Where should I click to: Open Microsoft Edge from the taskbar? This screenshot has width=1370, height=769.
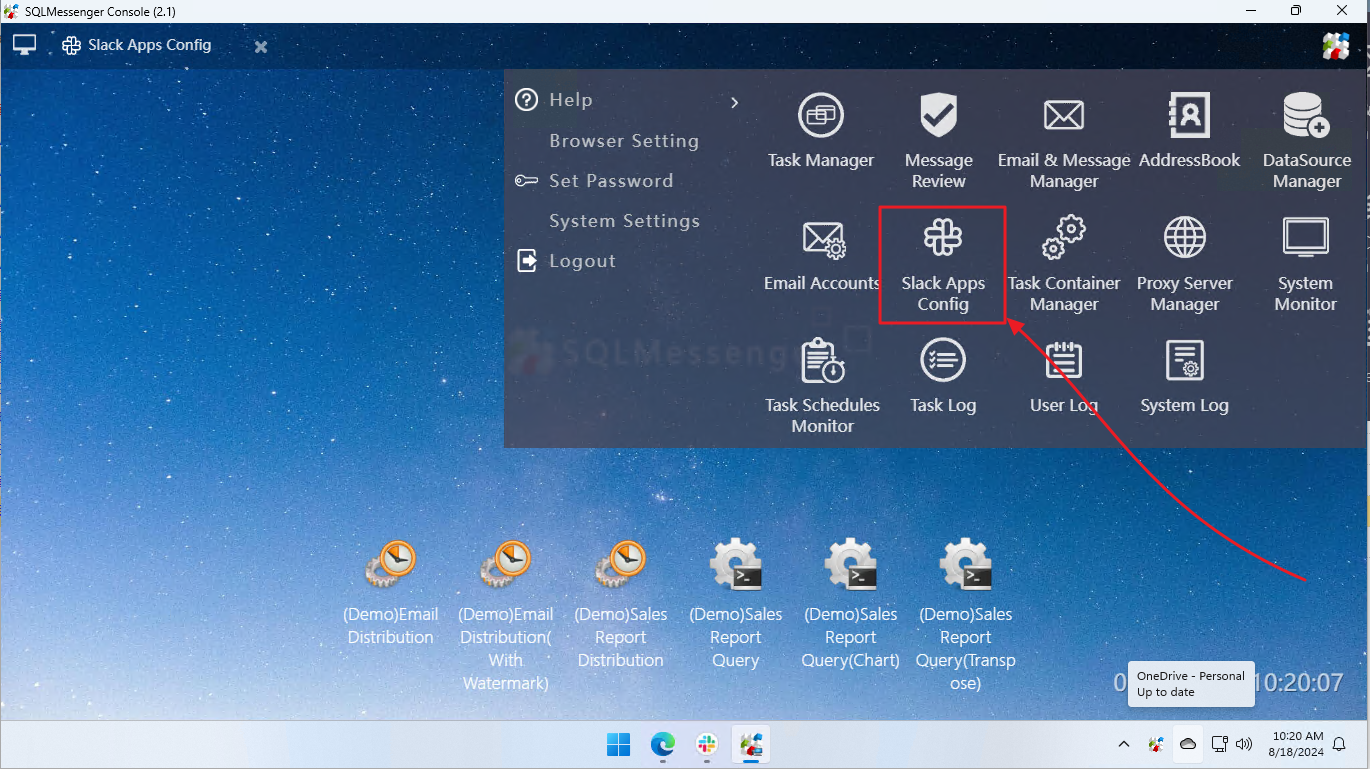point(663,745)
